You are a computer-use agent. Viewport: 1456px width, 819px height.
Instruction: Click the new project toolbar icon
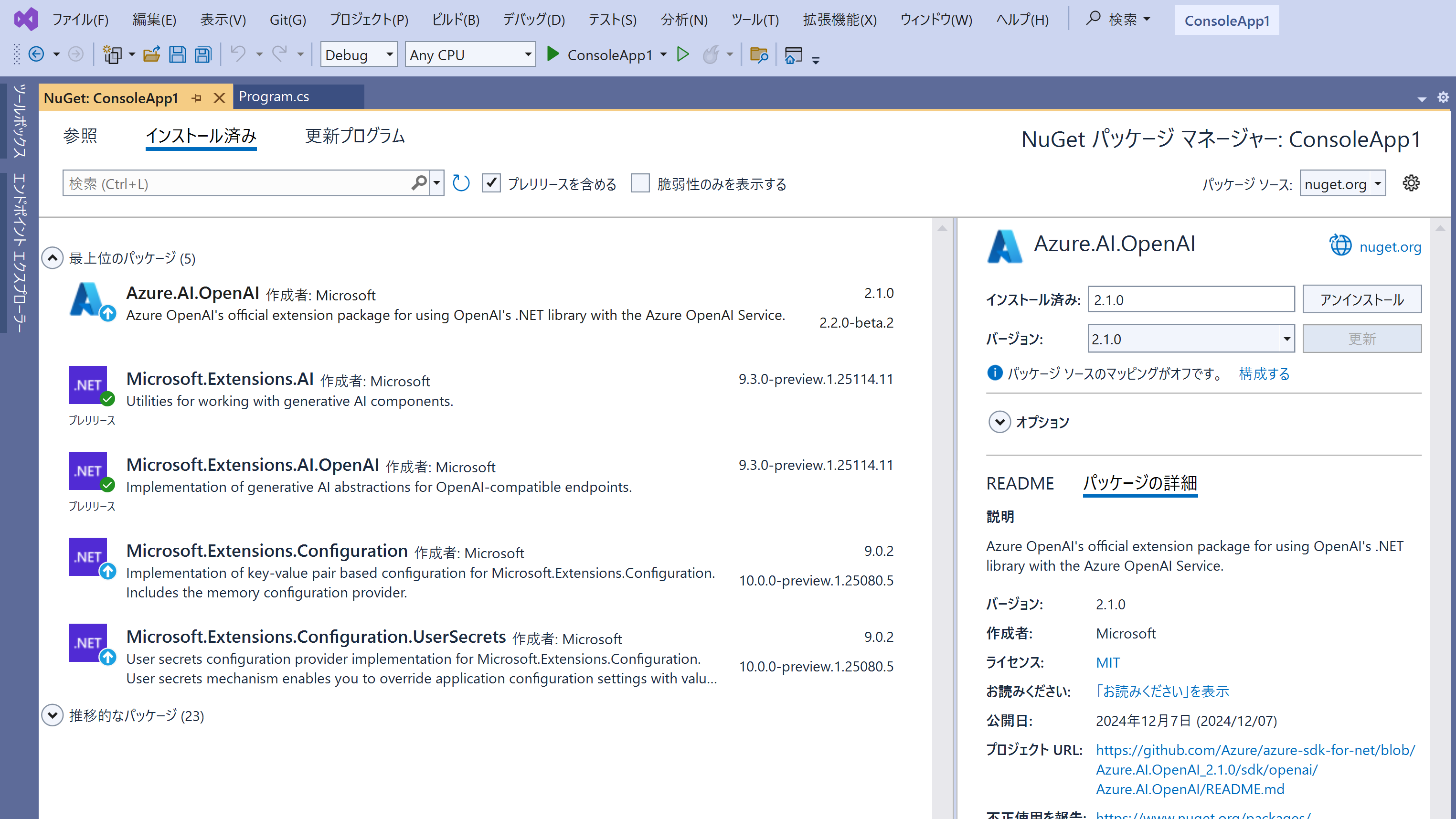tap(112, 54)
